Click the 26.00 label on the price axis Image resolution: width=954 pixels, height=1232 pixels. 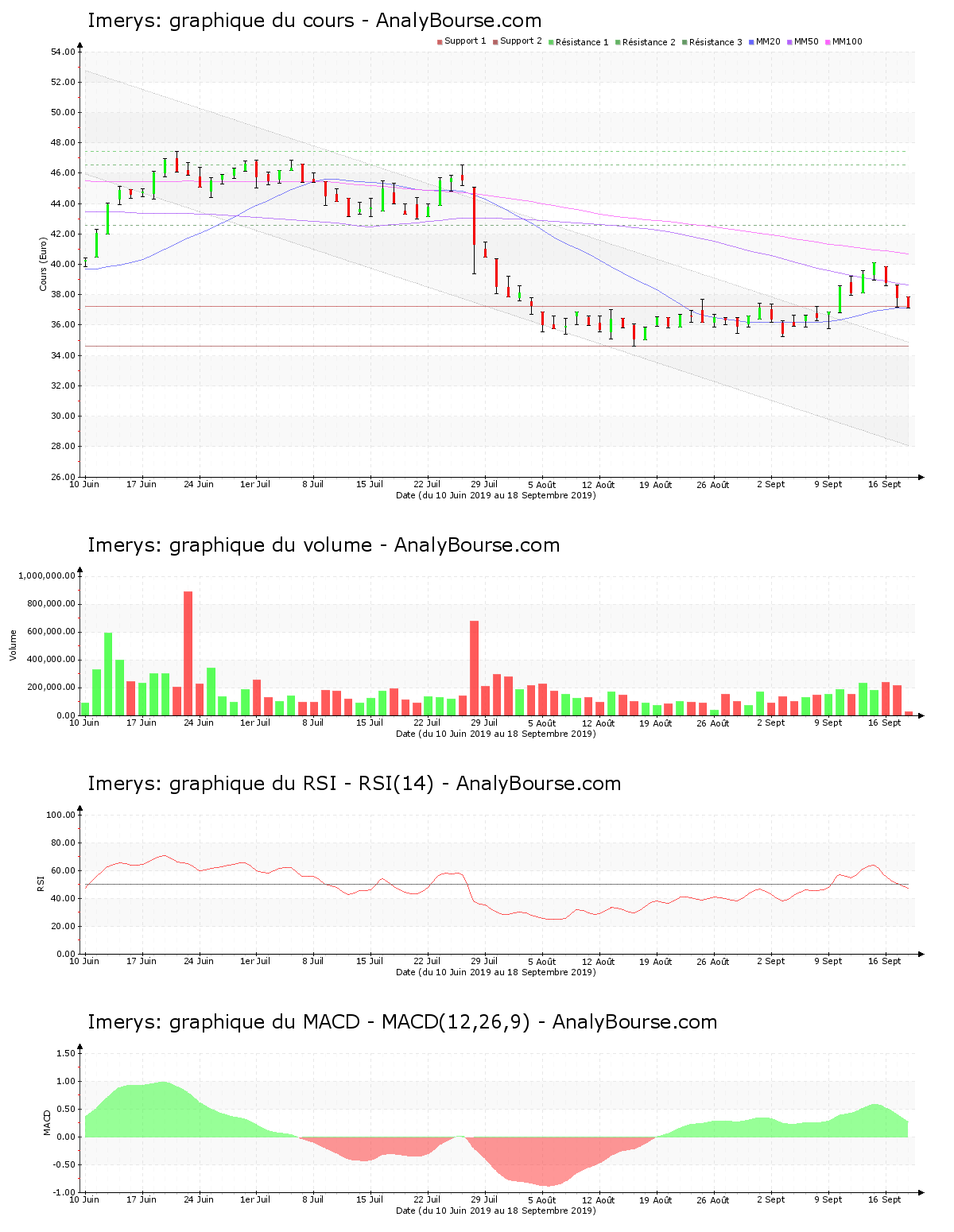pos(63,477)
